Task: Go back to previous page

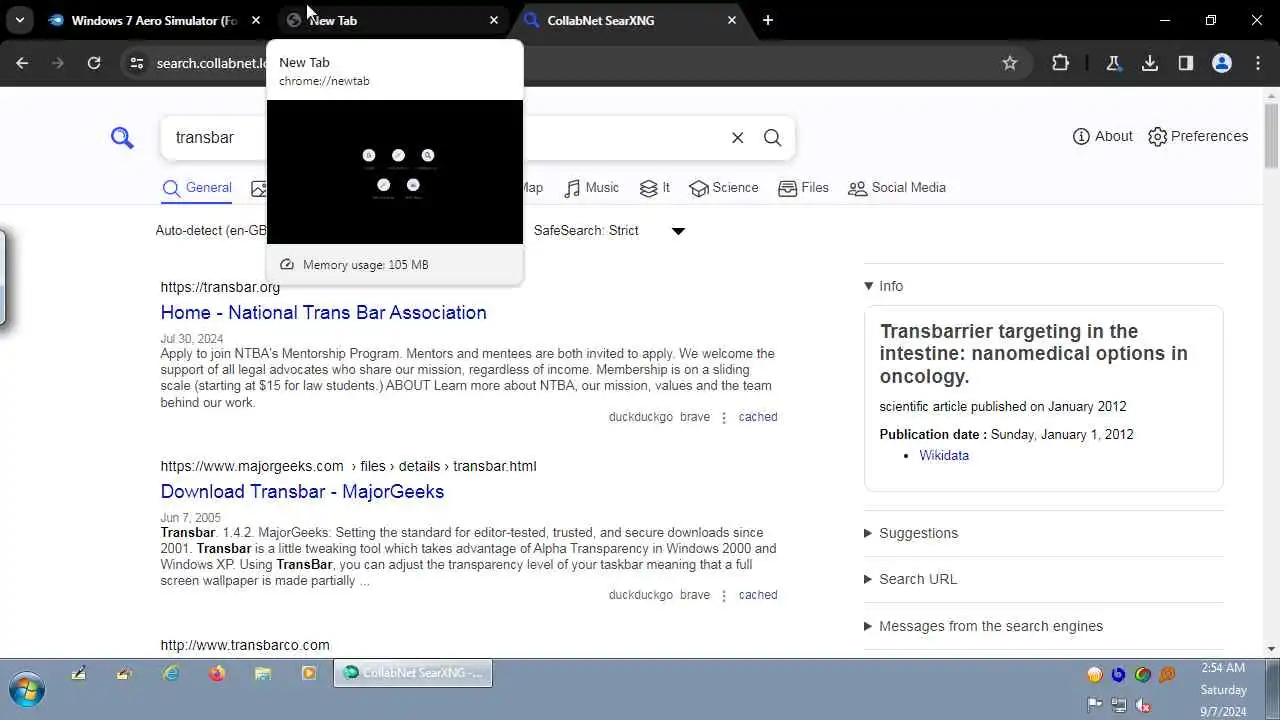Action: pos(22,63)
